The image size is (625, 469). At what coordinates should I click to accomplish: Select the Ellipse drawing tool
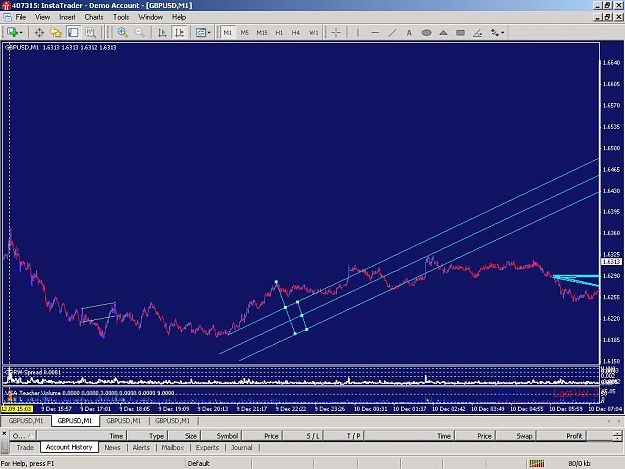[x=426, y=33]
